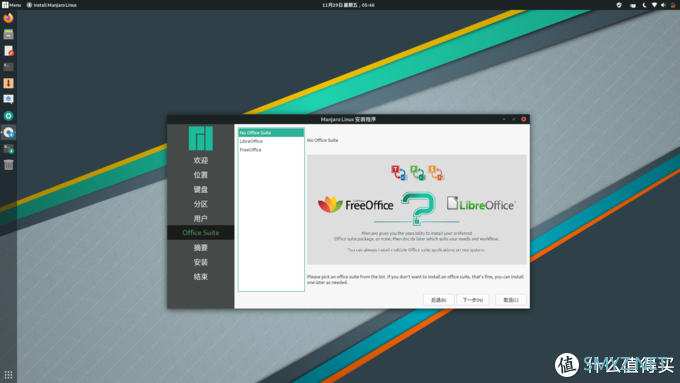Click the installer disc icon in dock
680x383 pixels.
pyautogui.click(x=8, y=132)
